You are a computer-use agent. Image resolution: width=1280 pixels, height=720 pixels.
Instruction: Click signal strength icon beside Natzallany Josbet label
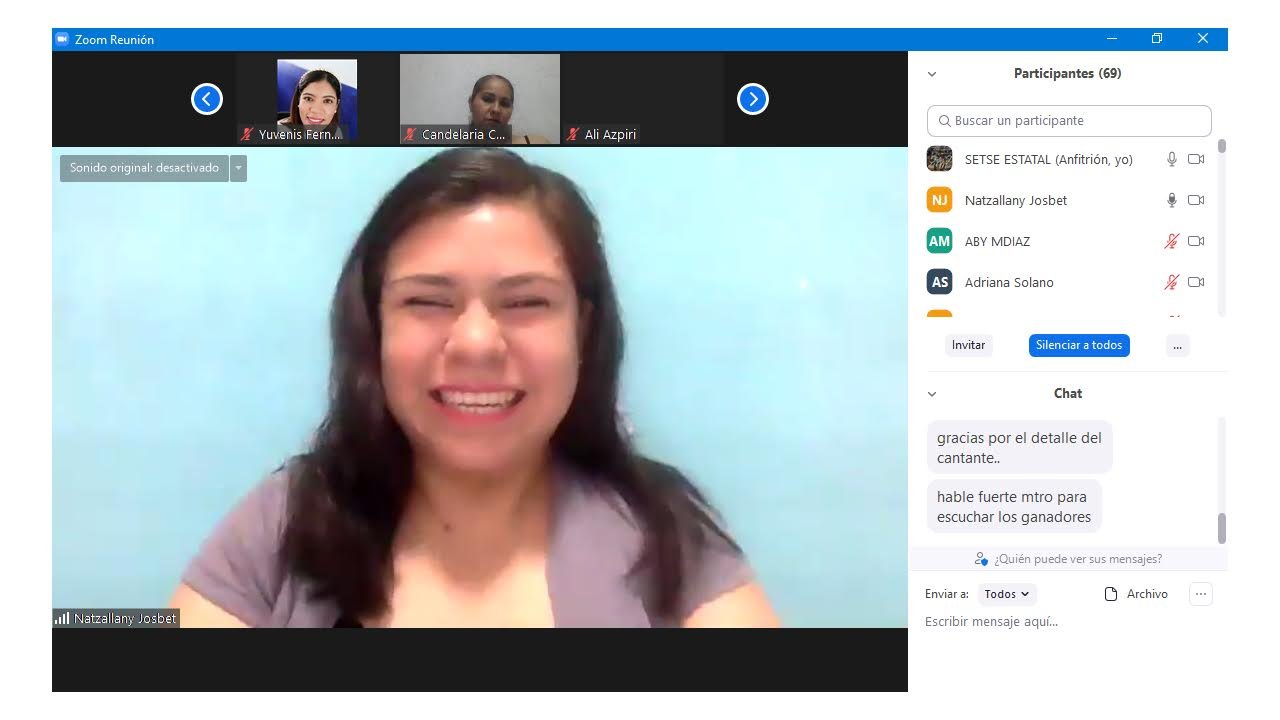62,619
